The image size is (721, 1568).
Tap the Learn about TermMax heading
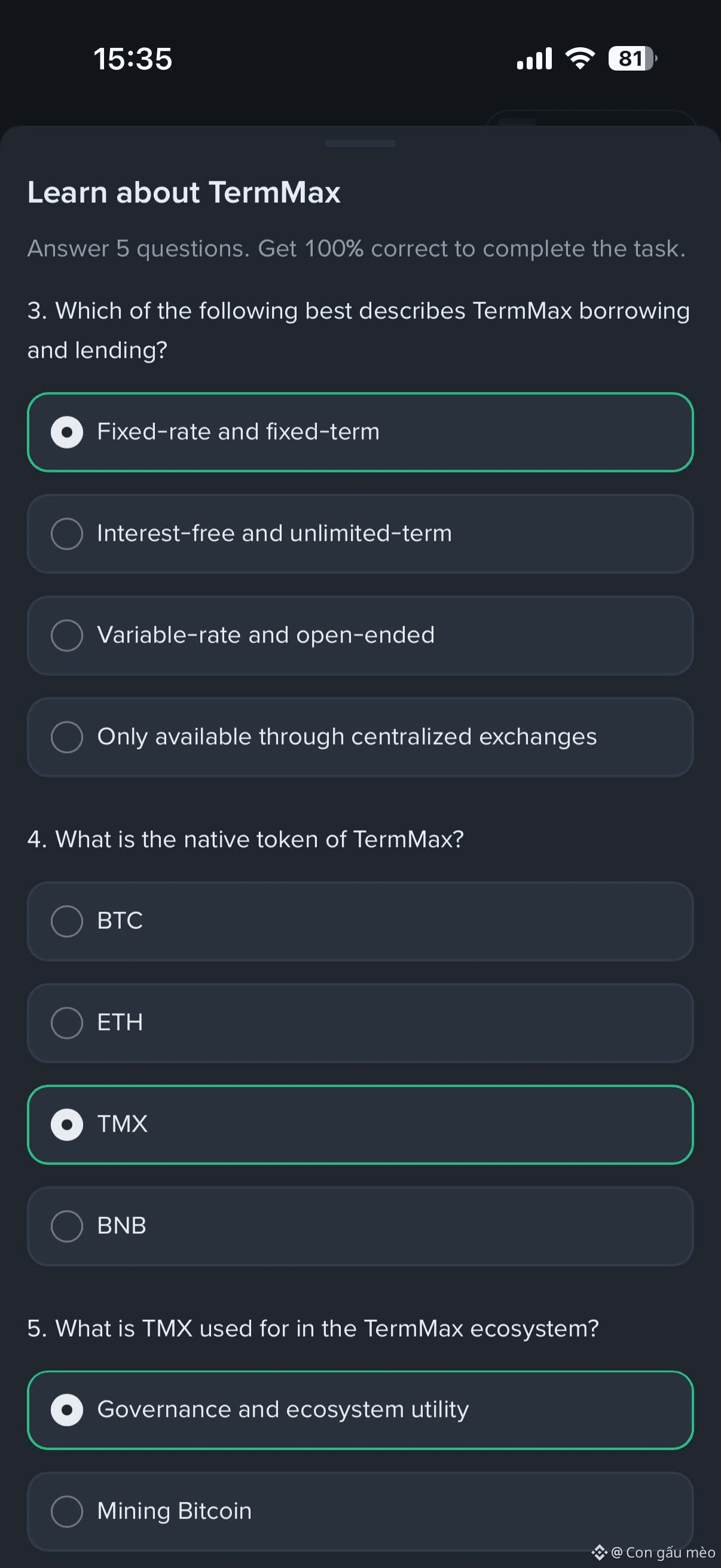184,193
